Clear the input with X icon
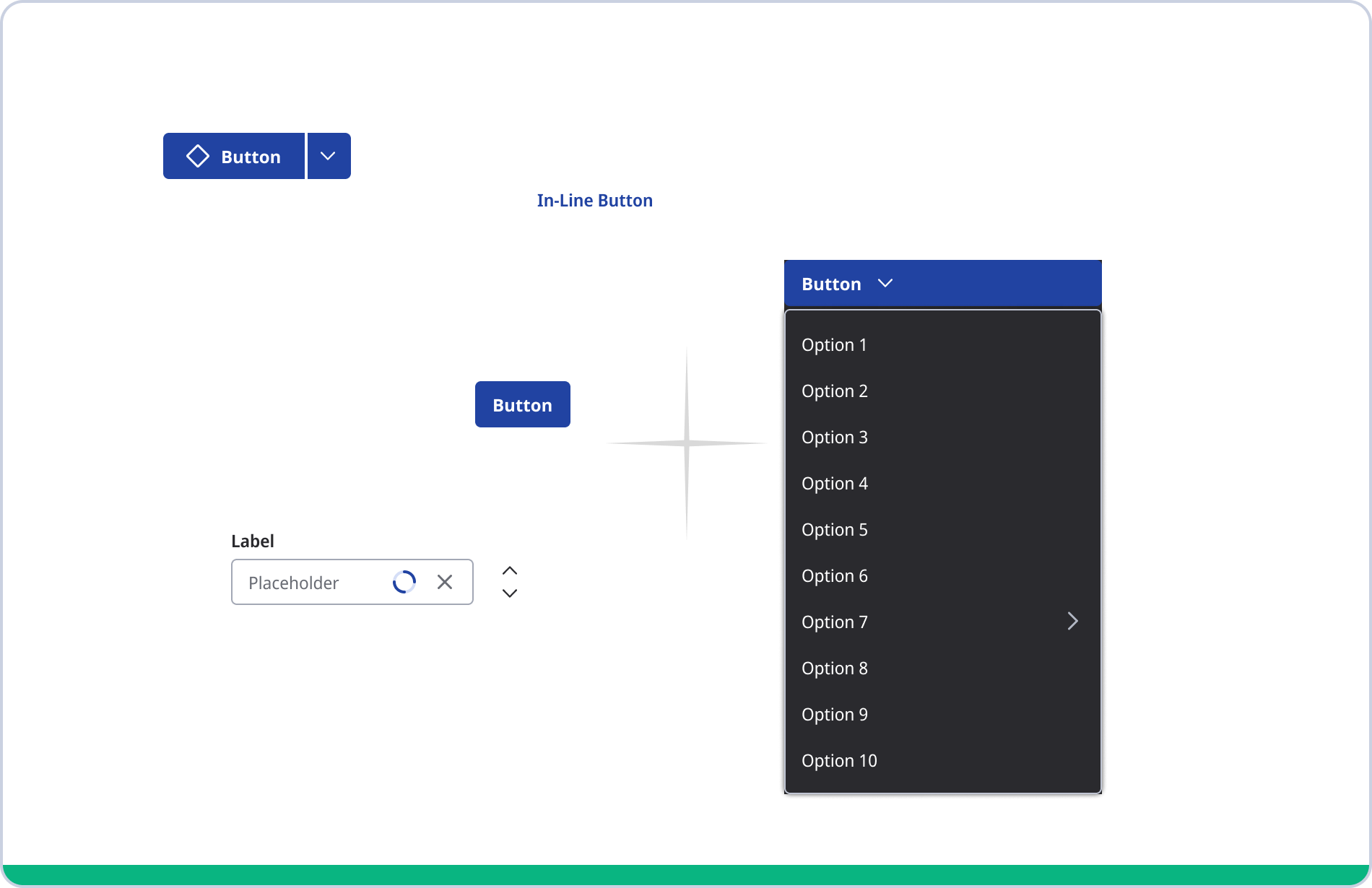This screenshot has height=888, width=1372. click(445, 582)
